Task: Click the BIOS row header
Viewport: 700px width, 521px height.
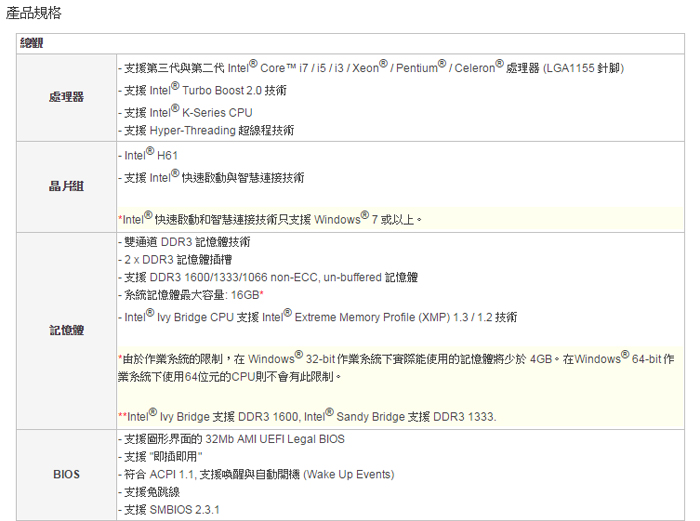Action: click(x=66, y=473)
